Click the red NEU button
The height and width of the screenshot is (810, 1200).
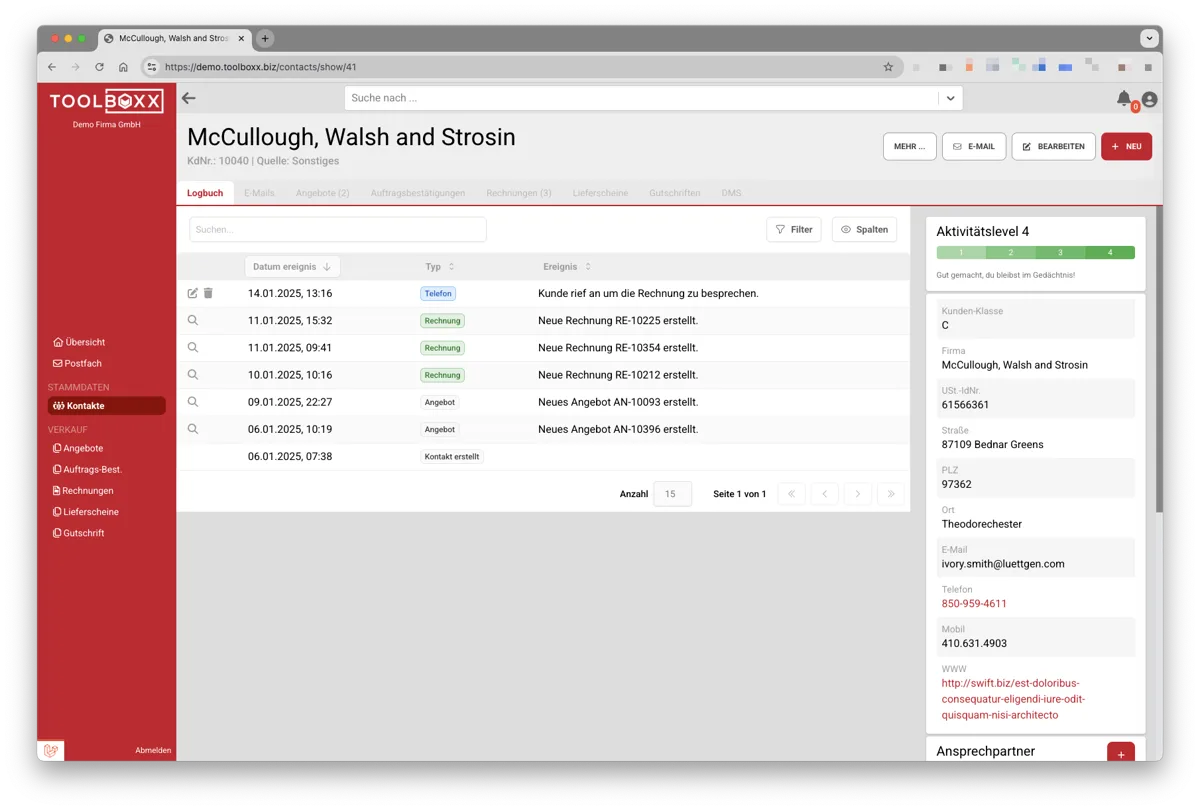coord(1127,146)
